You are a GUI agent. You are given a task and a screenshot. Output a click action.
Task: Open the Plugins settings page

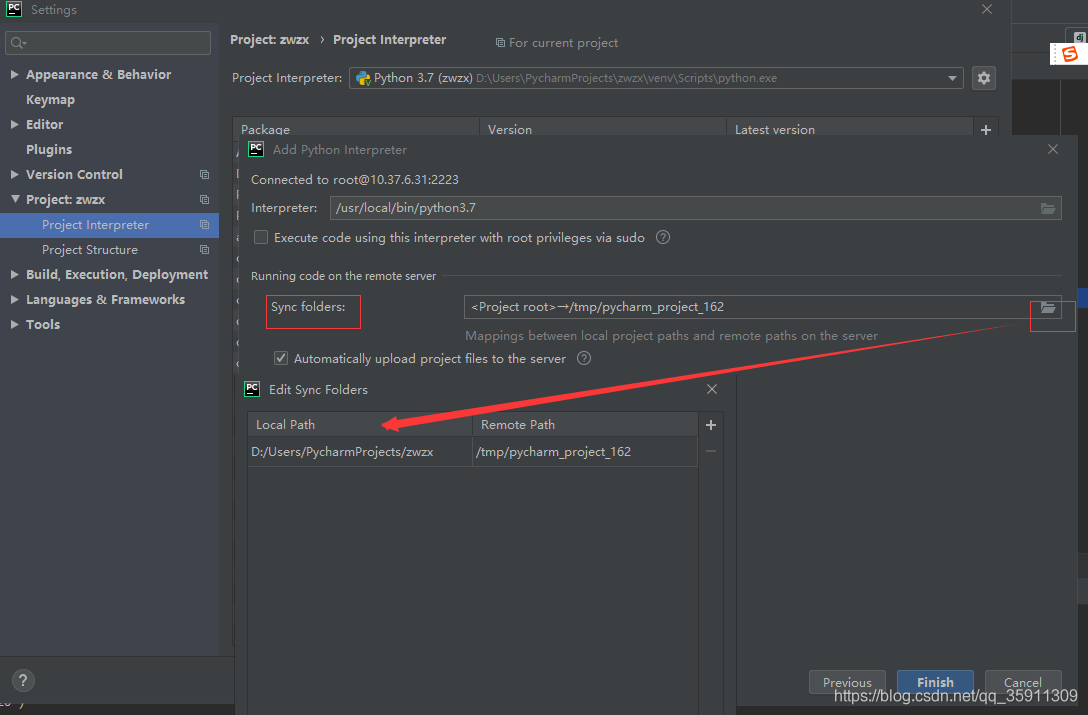coord(49,149)
